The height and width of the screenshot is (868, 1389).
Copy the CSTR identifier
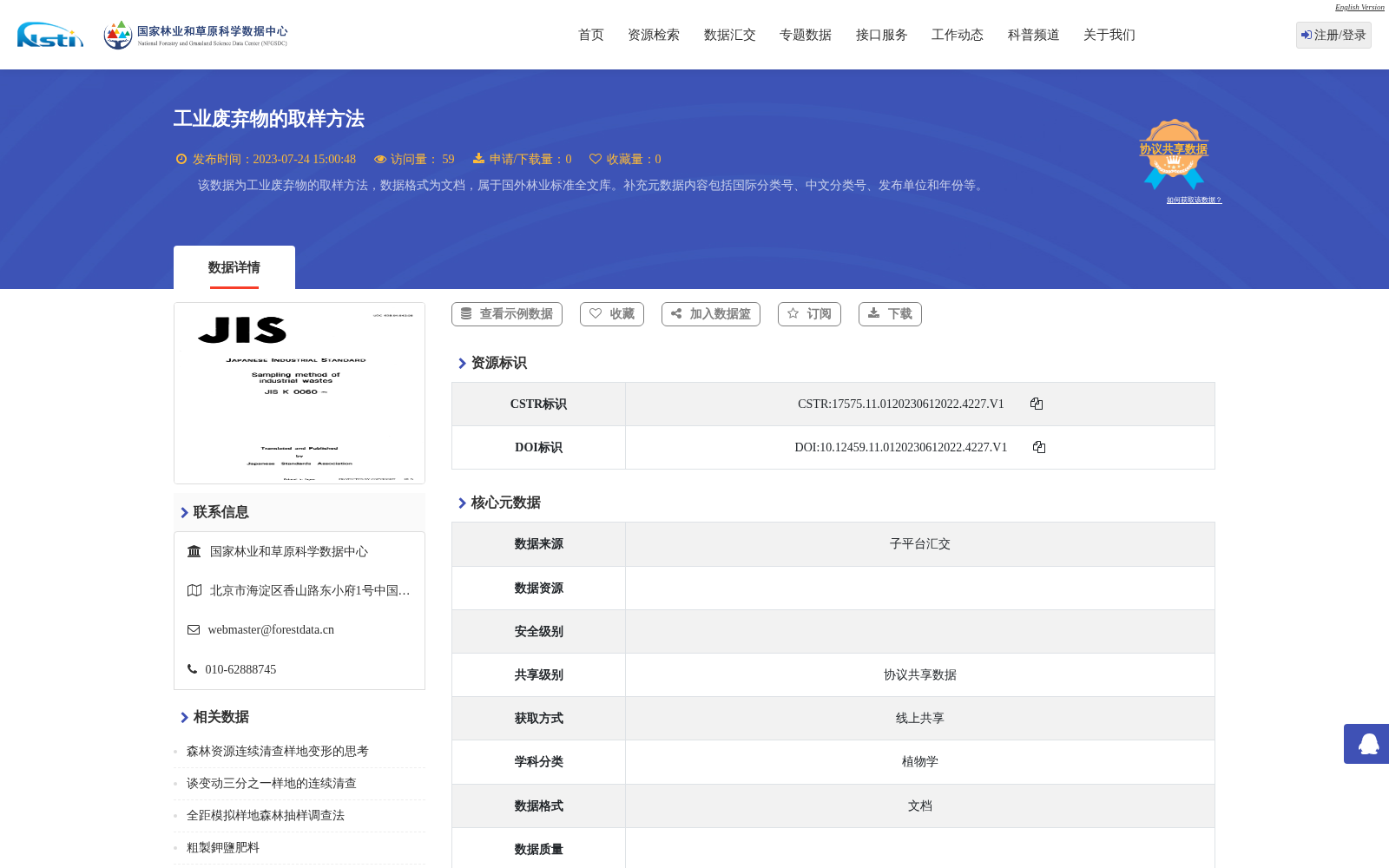coord(1037,404)
